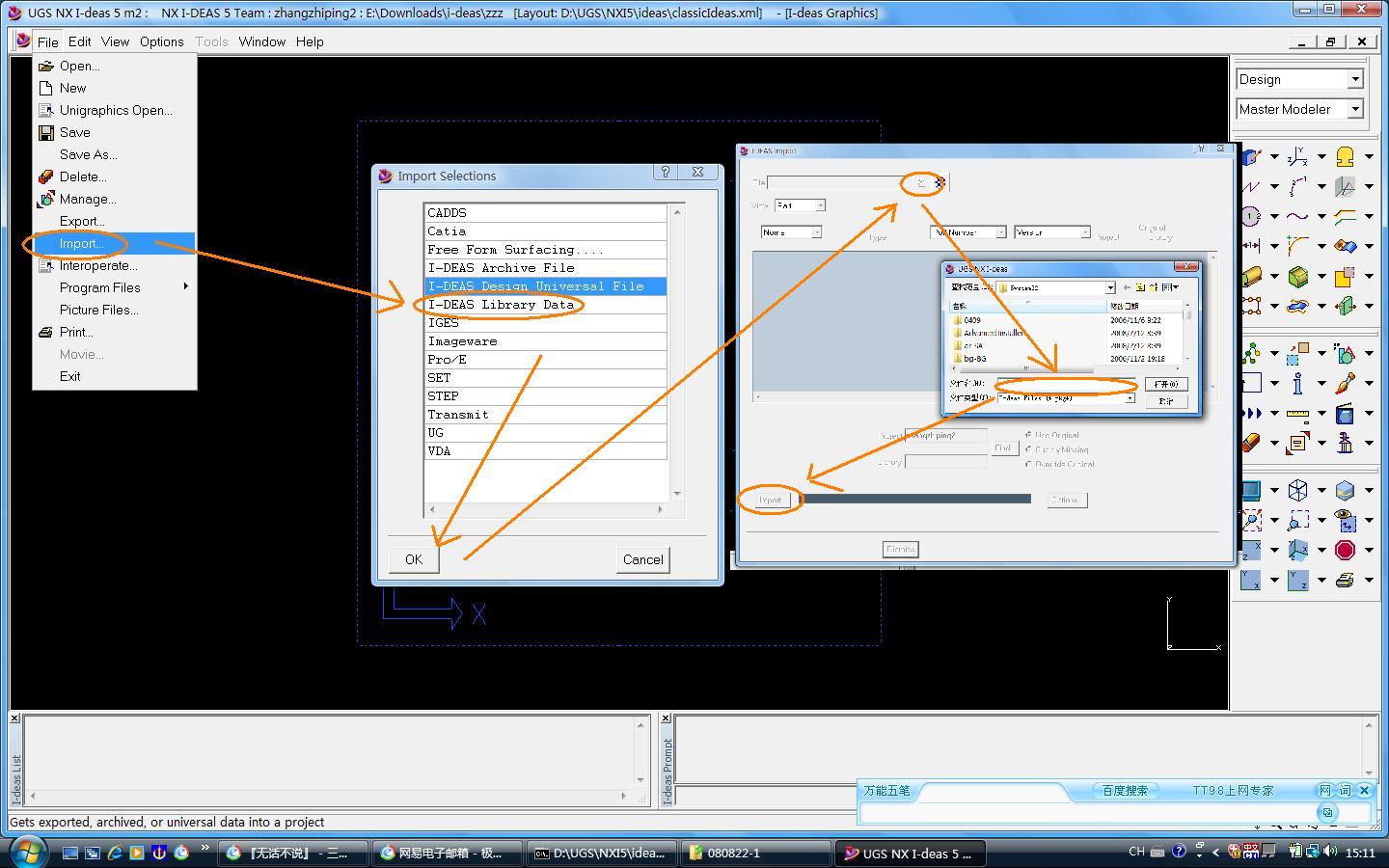Image resolution: width=1389 pixels, height=868 pixels.
Task: Choose Unigraphics Open... from the File menu
Action: (115, 110)
